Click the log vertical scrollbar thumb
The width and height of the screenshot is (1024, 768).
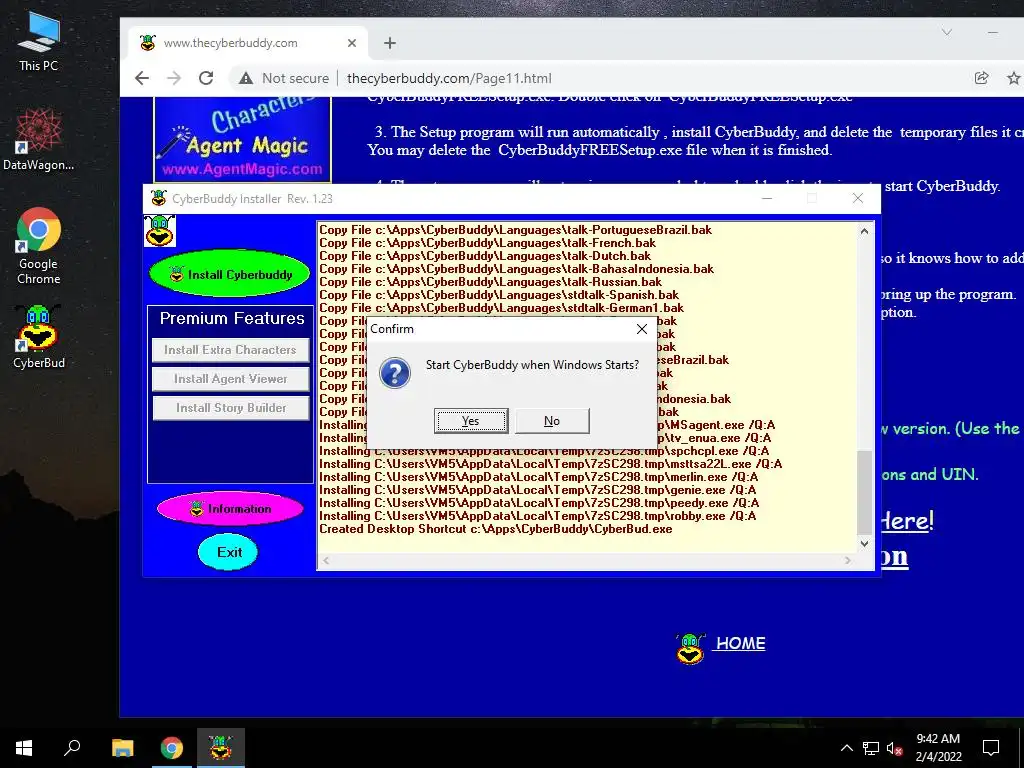865,492
